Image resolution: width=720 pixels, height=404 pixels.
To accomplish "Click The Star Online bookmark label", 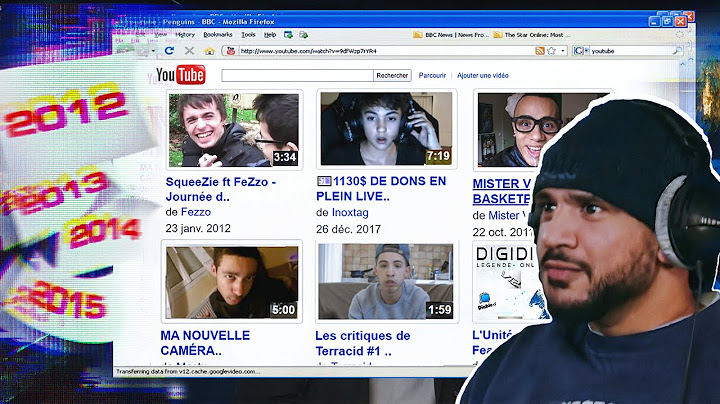I will click(537, 35).
